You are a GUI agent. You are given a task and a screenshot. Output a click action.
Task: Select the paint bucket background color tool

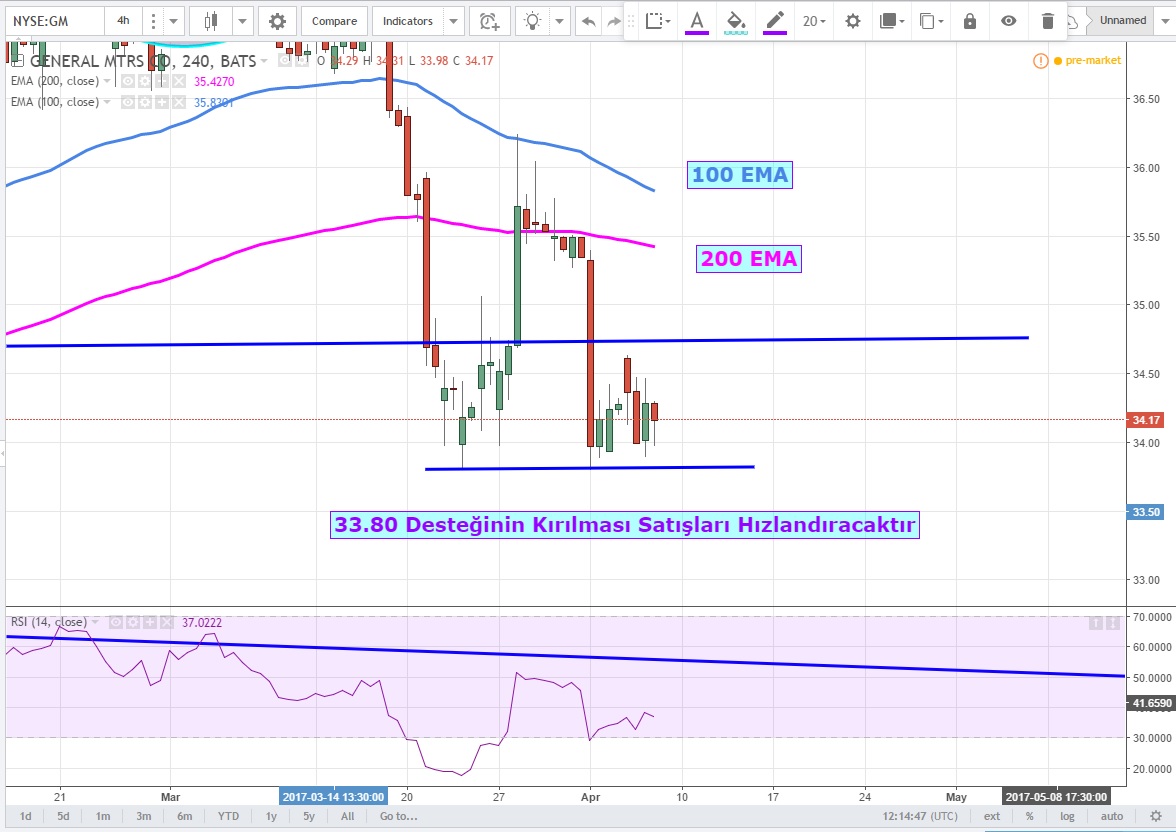tap(735, 21)
